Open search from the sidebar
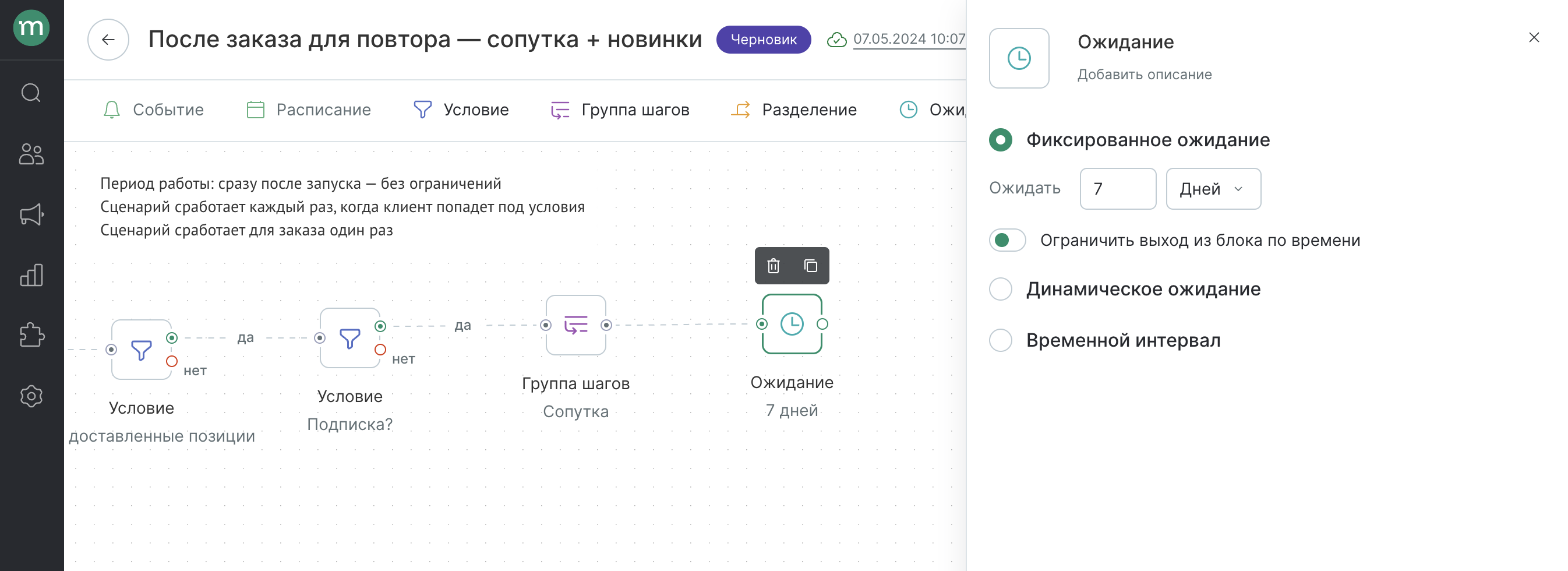Screen dimensions: 1568x571 31,93
